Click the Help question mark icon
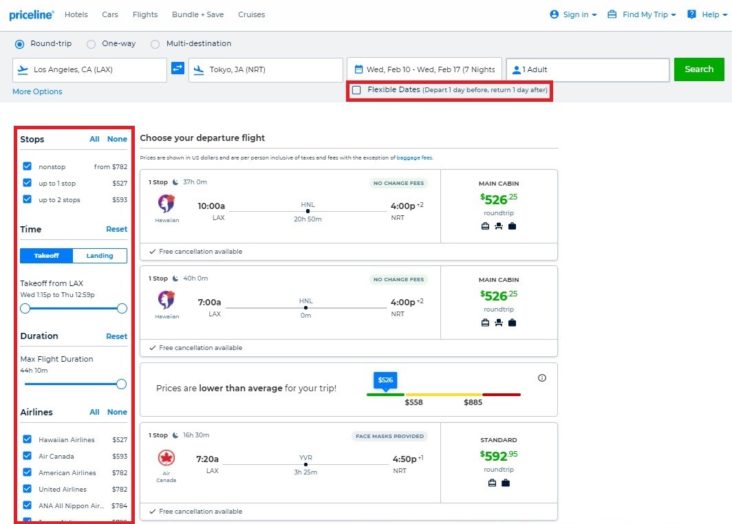The image size is (732, 524). [x=691, y=14]
